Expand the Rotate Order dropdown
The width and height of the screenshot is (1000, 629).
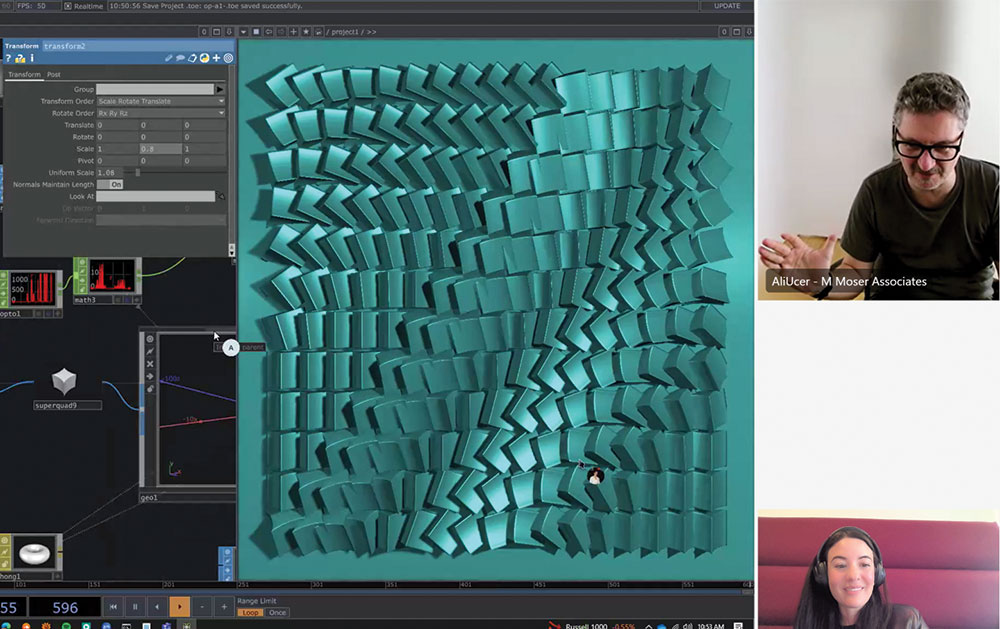[160, 113]
